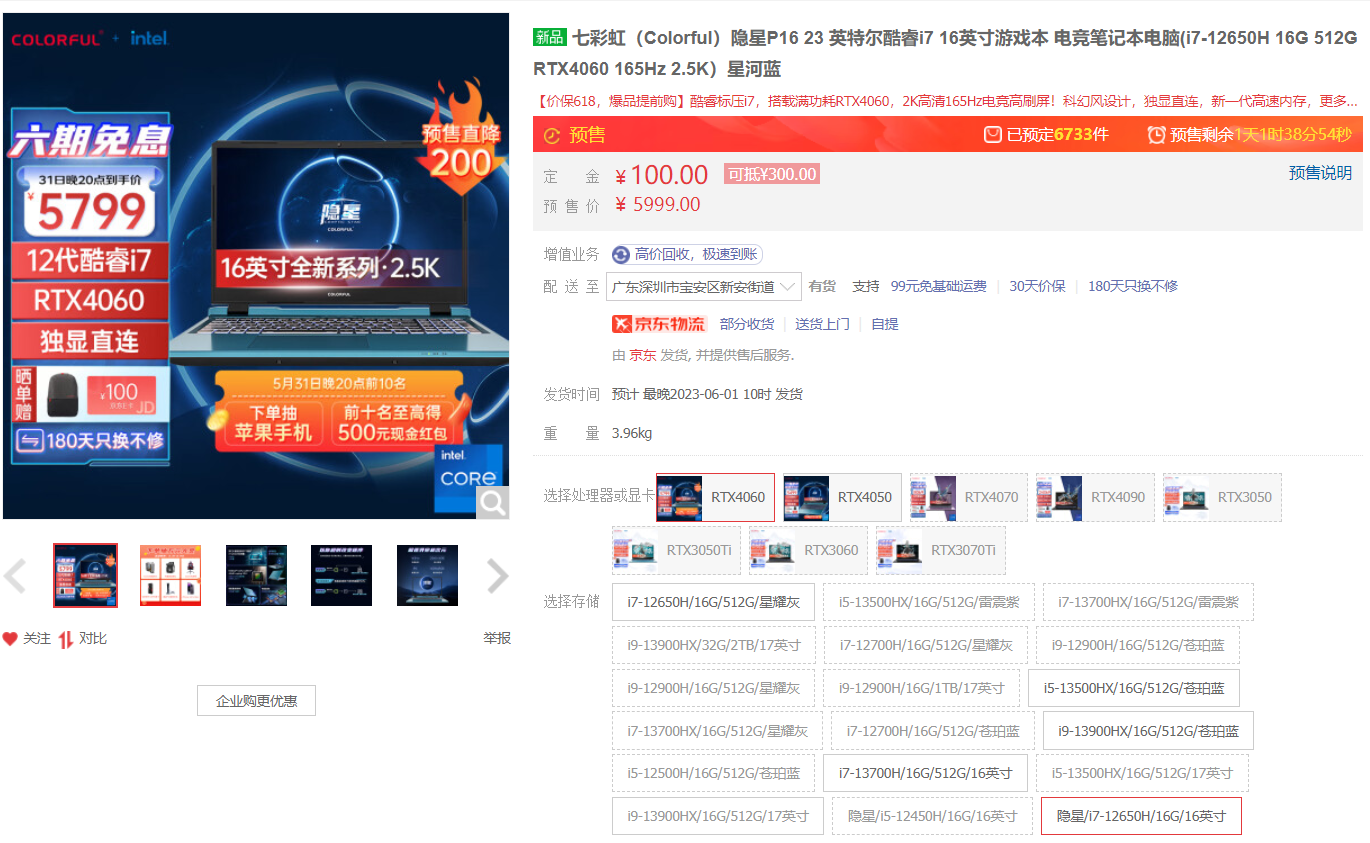Screen dimensions: 1370x843
Task: Select the second thumbnail with orange accessories
Action: coord(171,575)
